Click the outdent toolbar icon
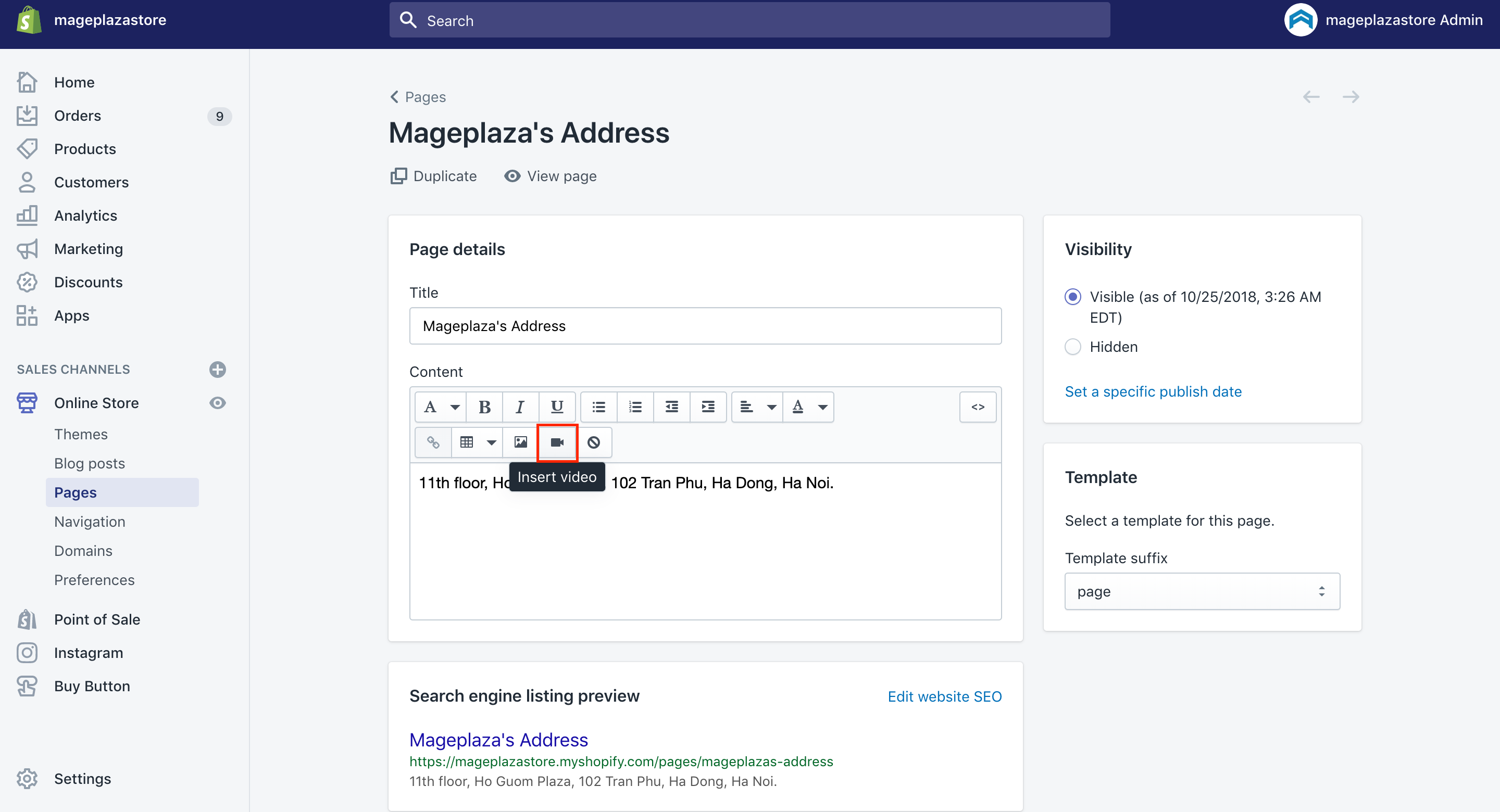 pos(671,407)
